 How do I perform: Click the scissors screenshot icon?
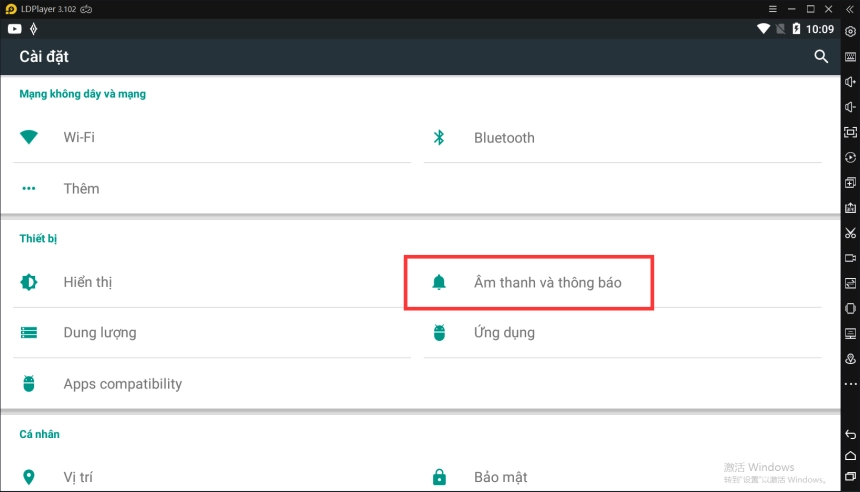(x=851, y=233)
